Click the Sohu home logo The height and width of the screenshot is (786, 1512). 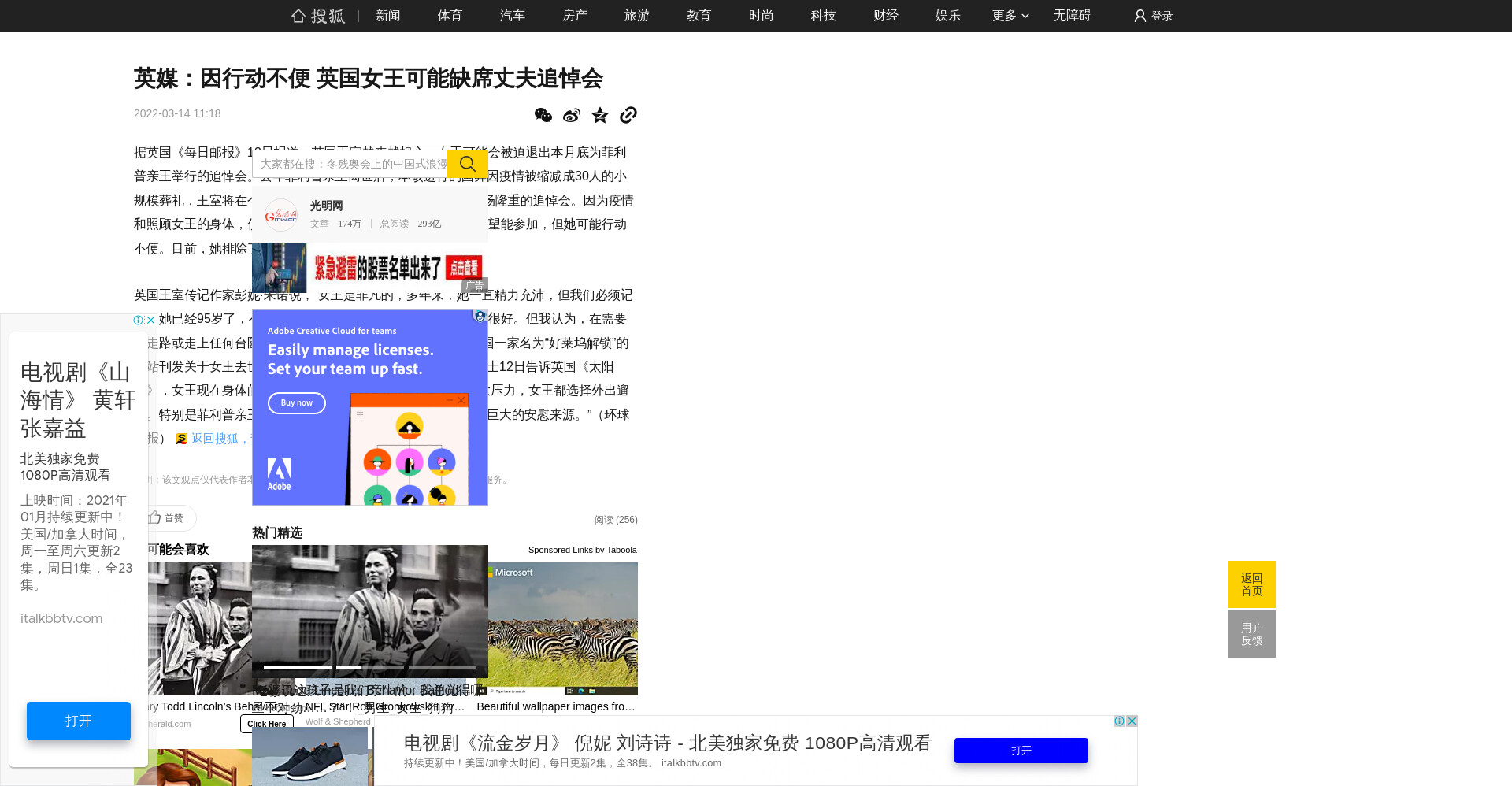point(318,16)
